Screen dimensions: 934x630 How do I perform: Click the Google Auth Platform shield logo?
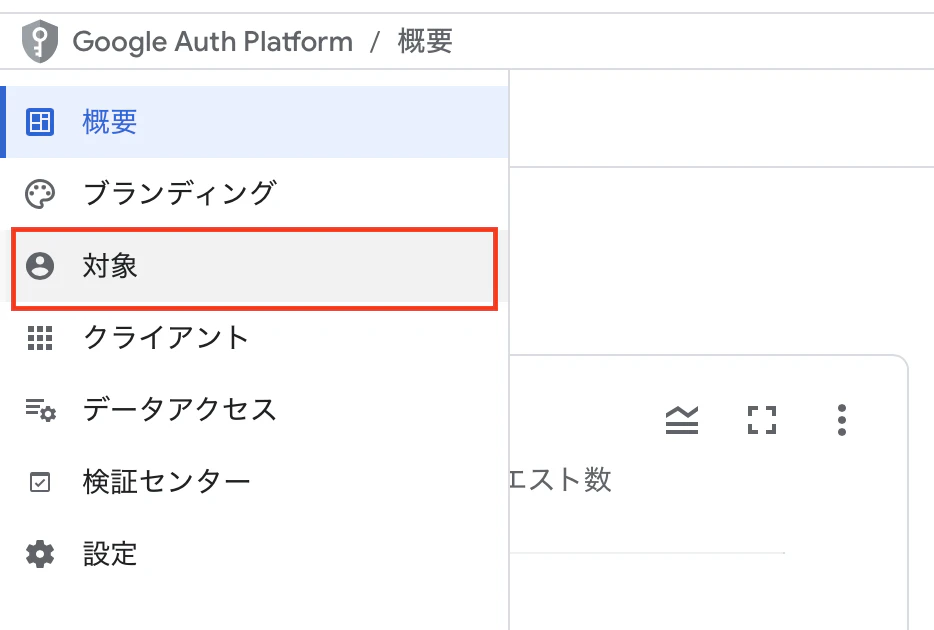click(40, 41)
